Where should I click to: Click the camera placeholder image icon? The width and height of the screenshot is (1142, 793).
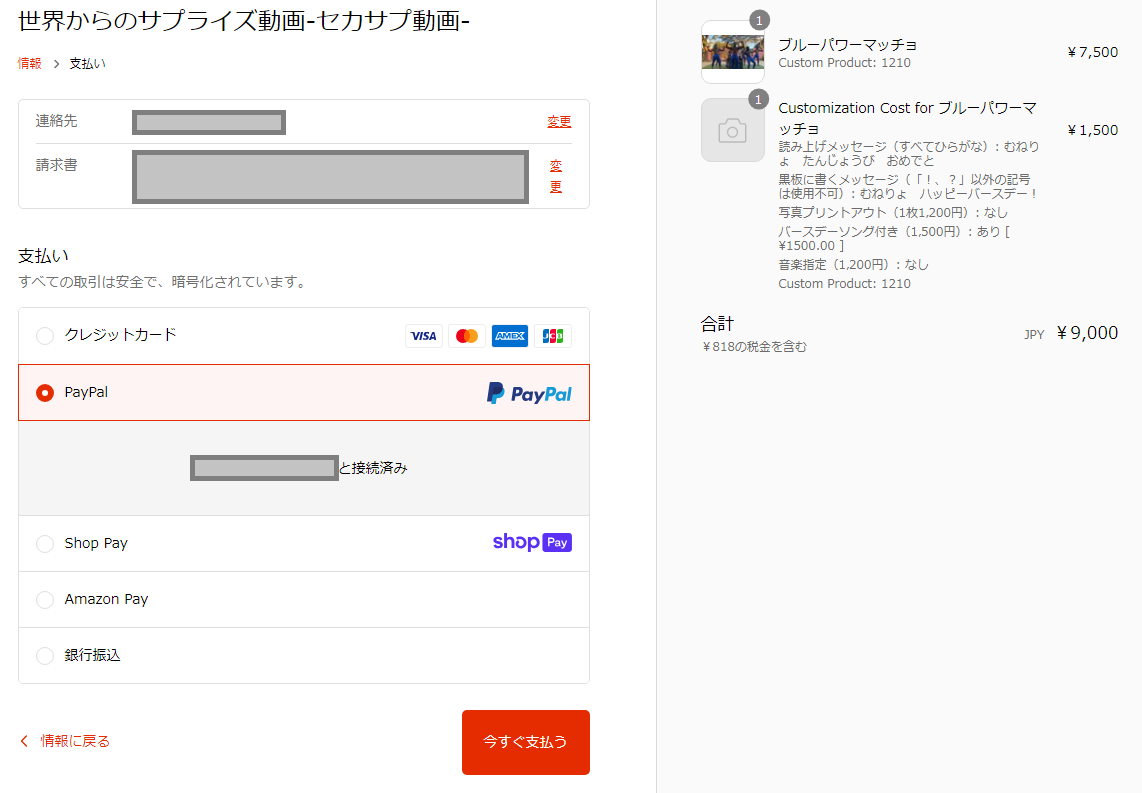tap(733, 130)
